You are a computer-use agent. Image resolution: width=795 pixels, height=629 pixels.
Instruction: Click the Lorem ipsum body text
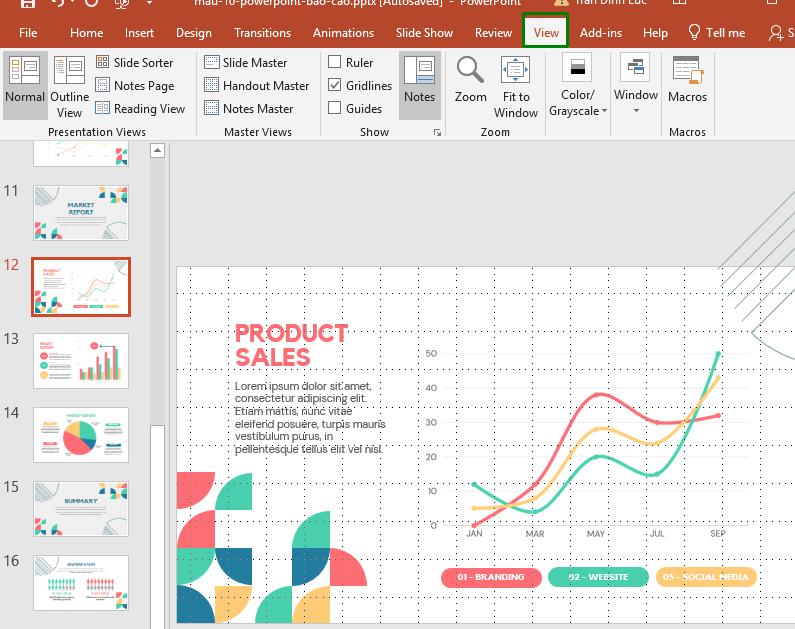[x=310, y=418]
